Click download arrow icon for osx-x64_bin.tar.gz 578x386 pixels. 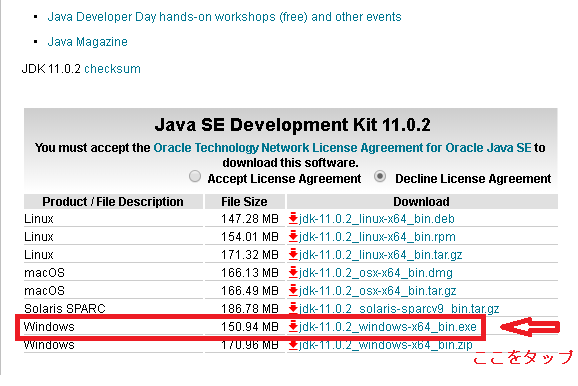pyautogui.click(x=293, y=291)
